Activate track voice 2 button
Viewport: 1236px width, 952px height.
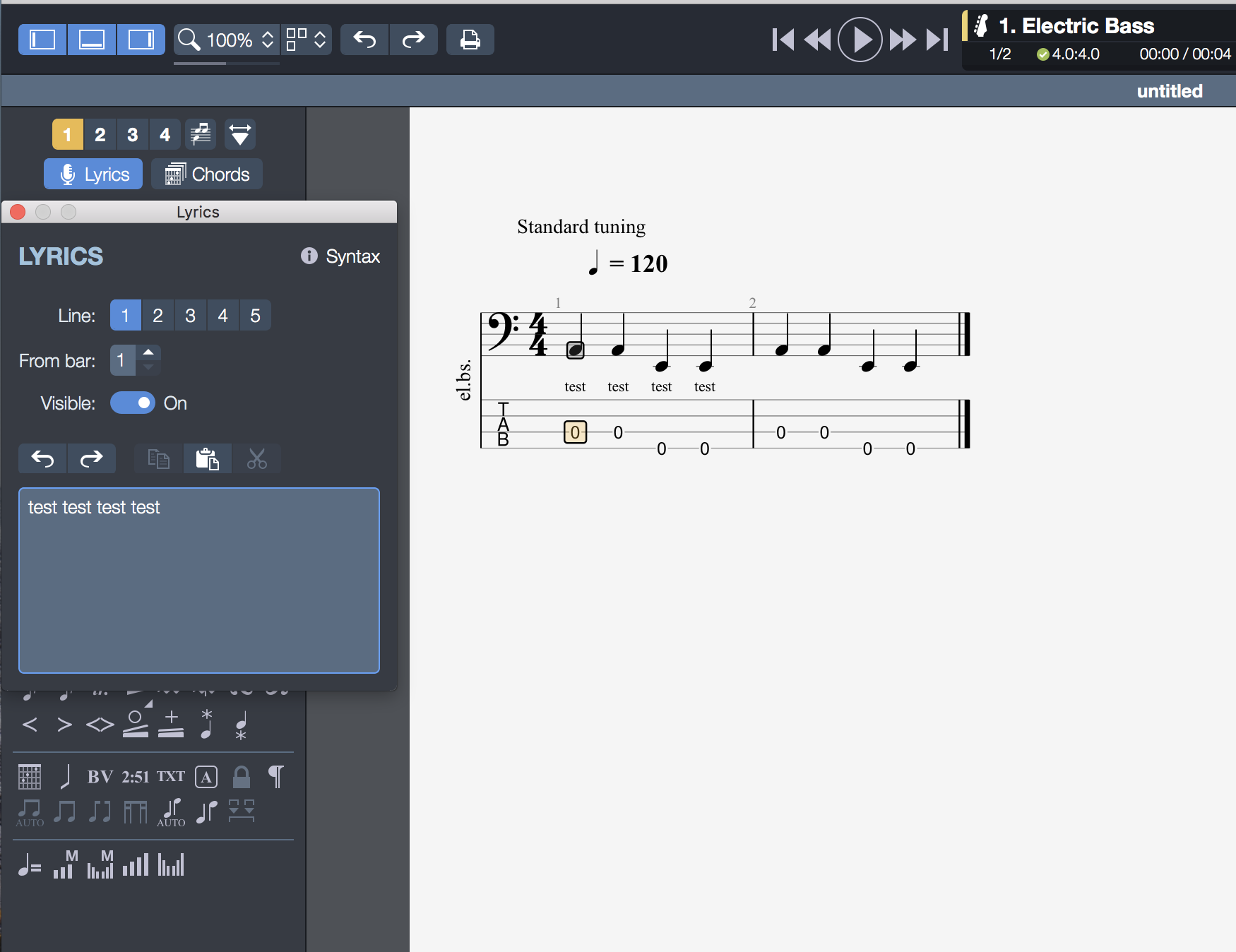[100, 134]
